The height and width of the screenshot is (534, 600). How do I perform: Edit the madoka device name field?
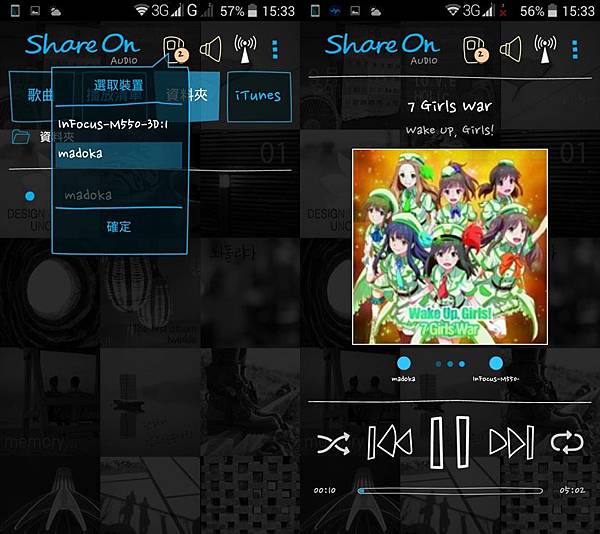[119, 195]
